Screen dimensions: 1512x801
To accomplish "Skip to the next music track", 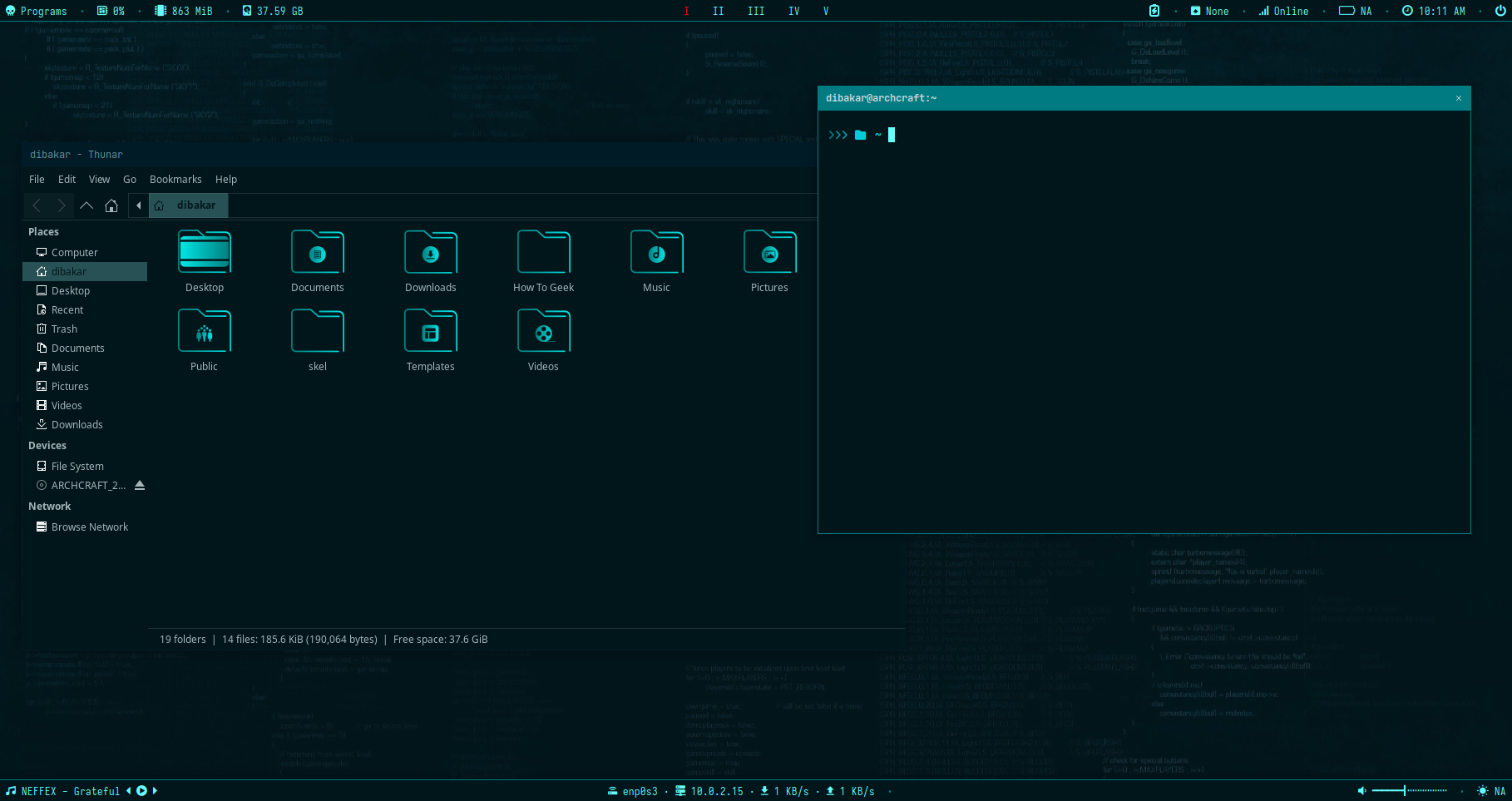I will pos(155,791).
